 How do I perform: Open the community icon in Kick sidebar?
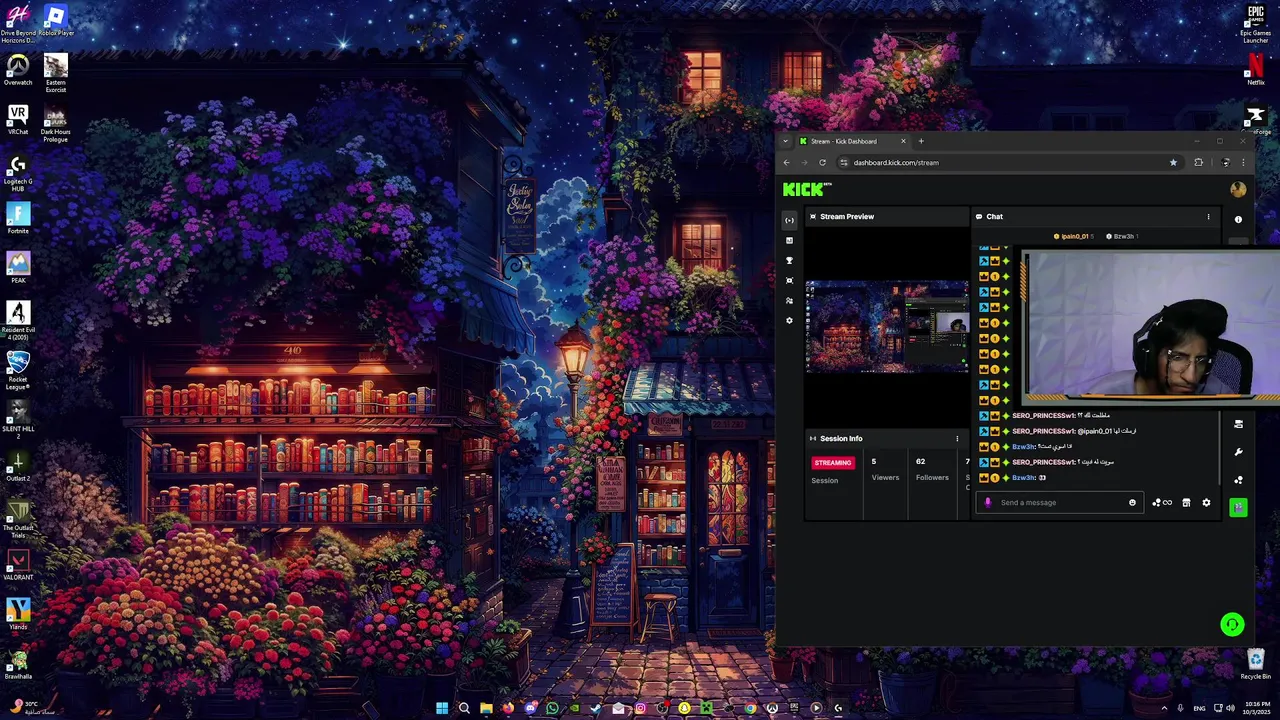click(789, 300)
